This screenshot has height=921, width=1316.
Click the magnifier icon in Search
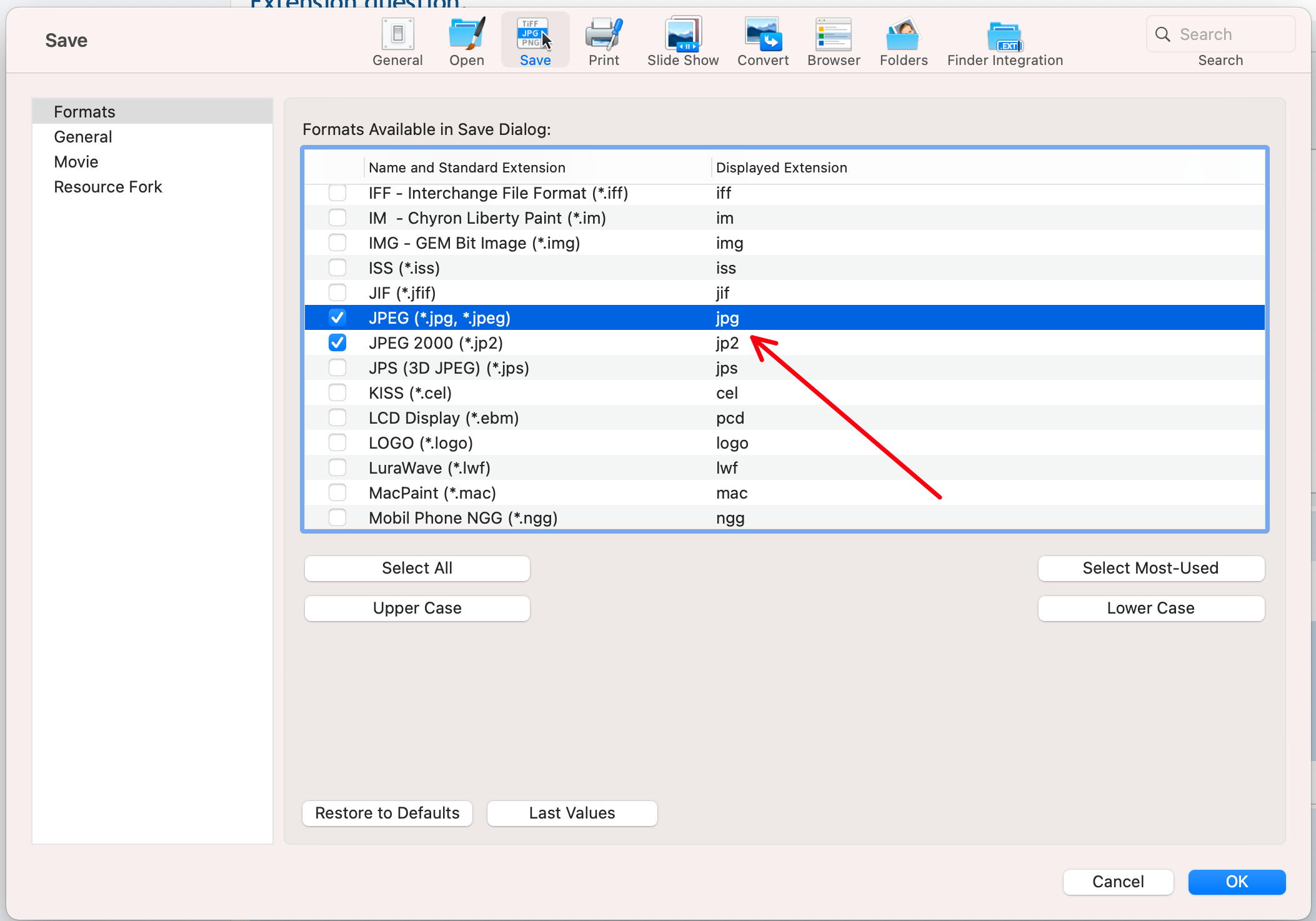tap(1163, 34)
